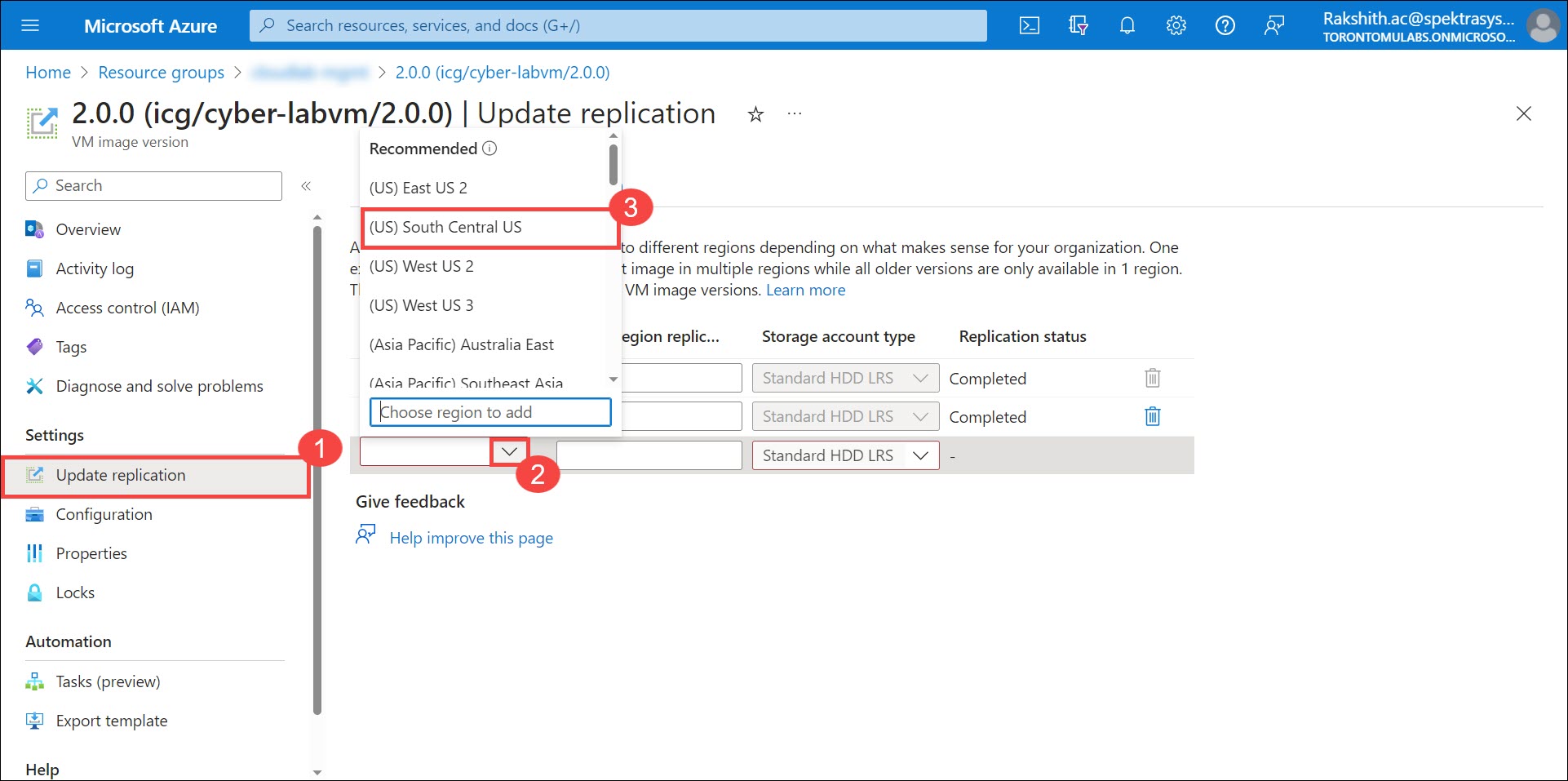Select (Asia Pacific) Australia East region
Screen dimensions: 1568x781
point(486,344)
